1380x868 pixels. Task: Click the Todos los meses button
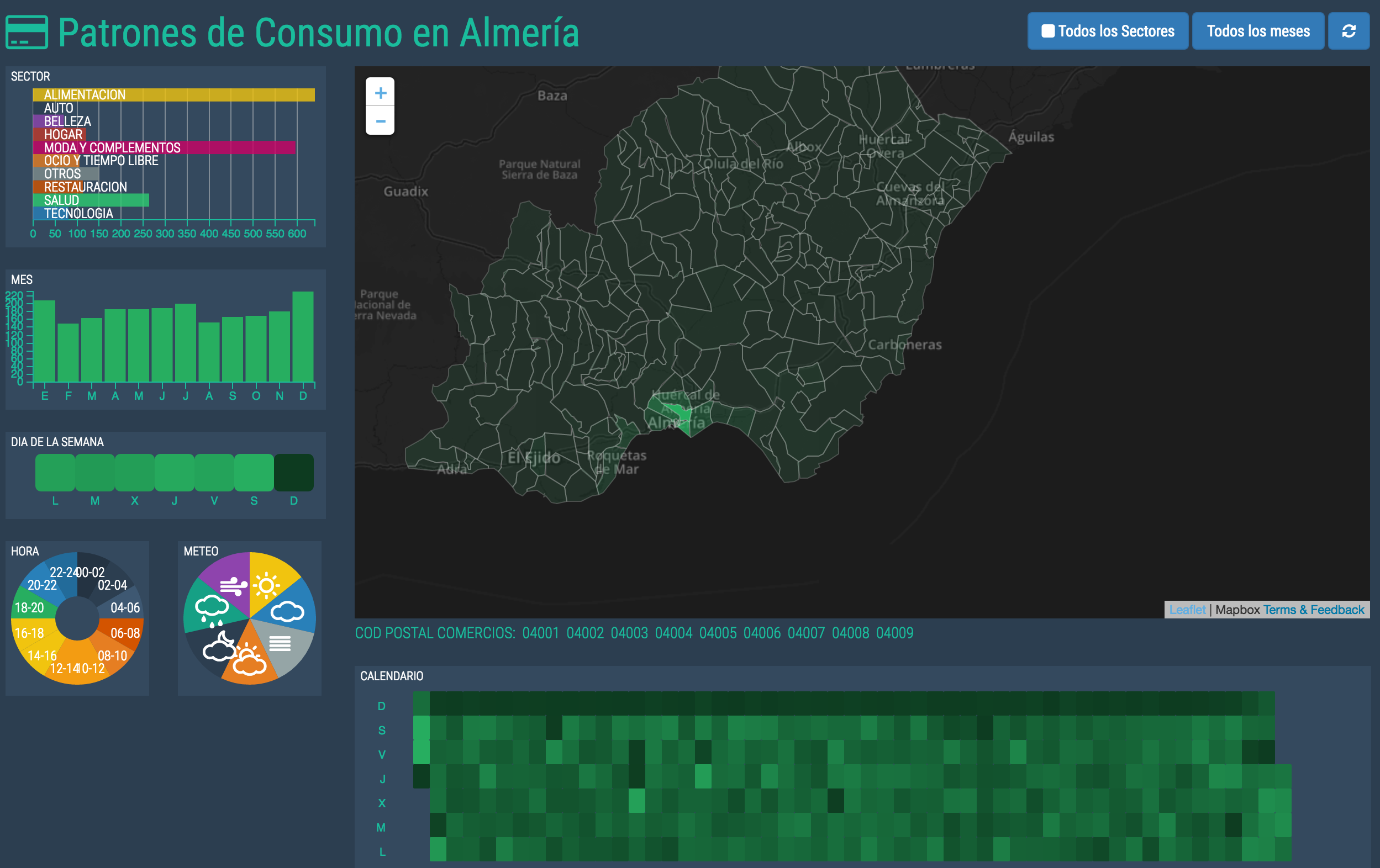1258,31
